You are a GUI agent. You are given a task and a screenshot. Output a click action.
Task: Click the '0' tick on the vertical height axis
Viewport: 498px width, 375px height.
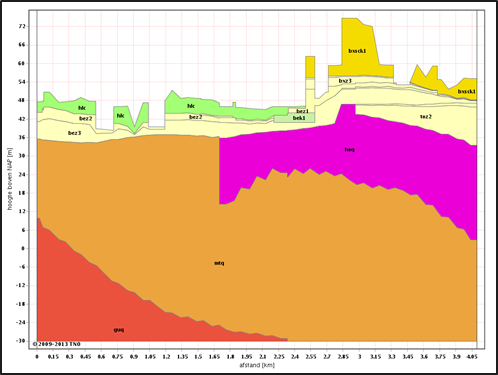(23, 248)
